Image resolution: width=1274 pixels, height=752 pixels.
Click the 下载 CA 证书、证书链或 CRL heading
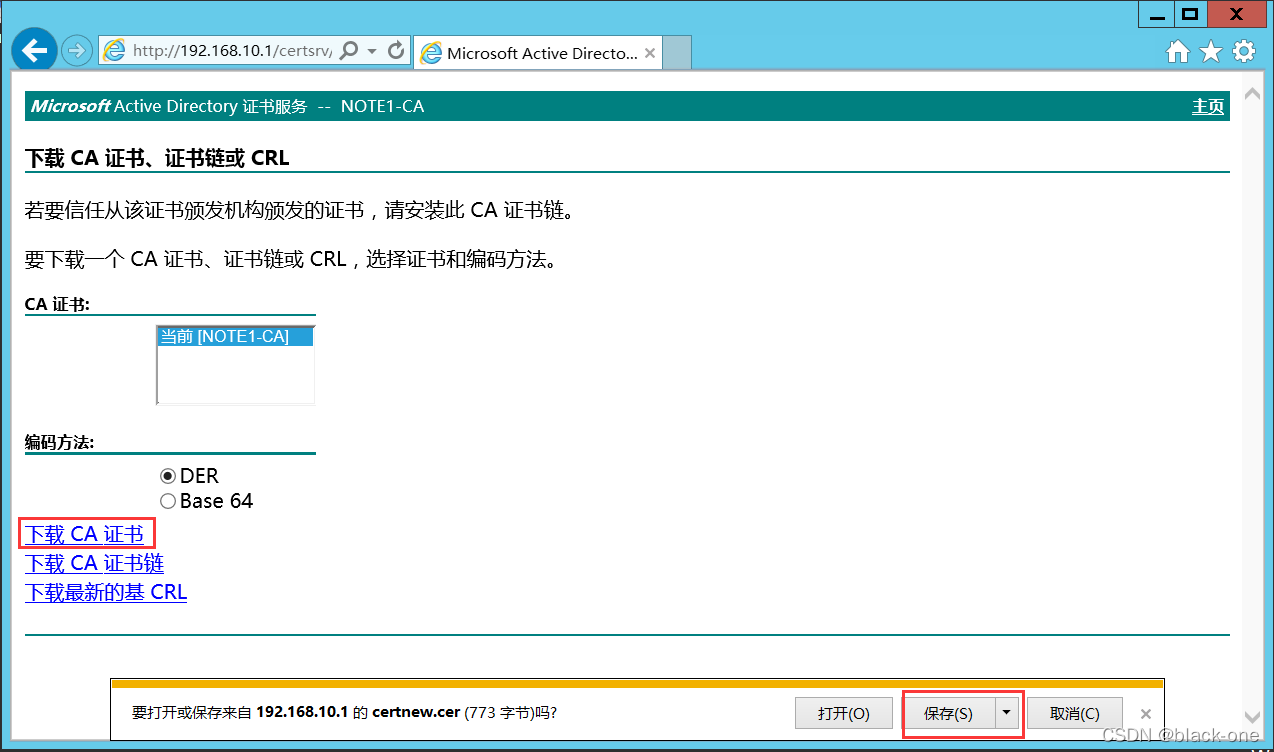(x=157, y=158)
